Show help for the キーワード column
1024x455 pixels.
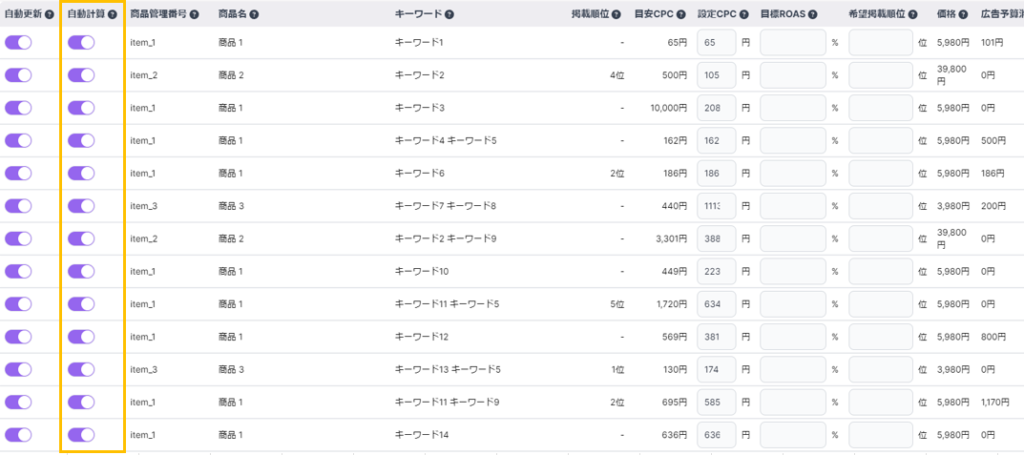coord(449,15)
